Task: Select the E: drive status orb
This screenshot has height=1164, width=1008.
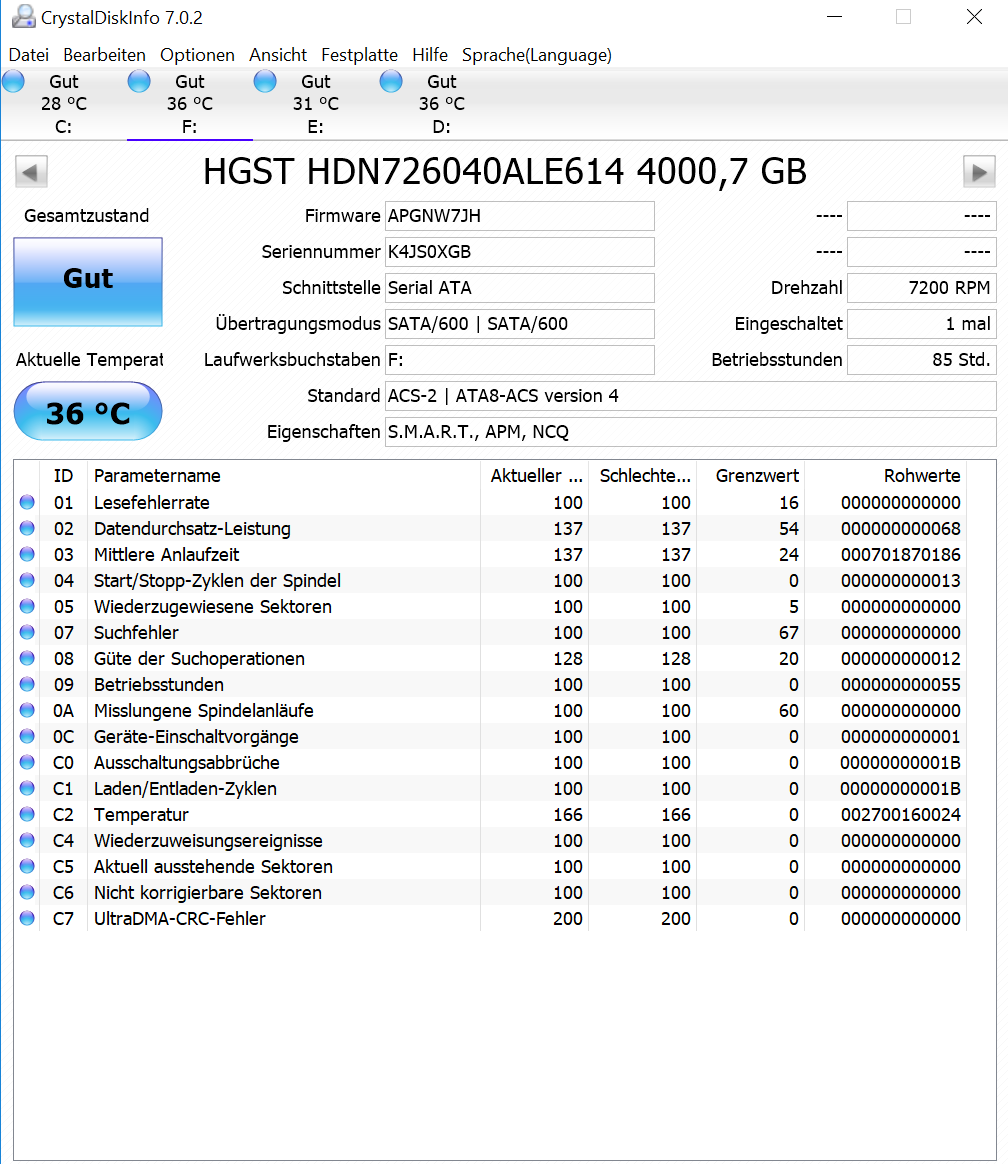Action: point(265,81)
